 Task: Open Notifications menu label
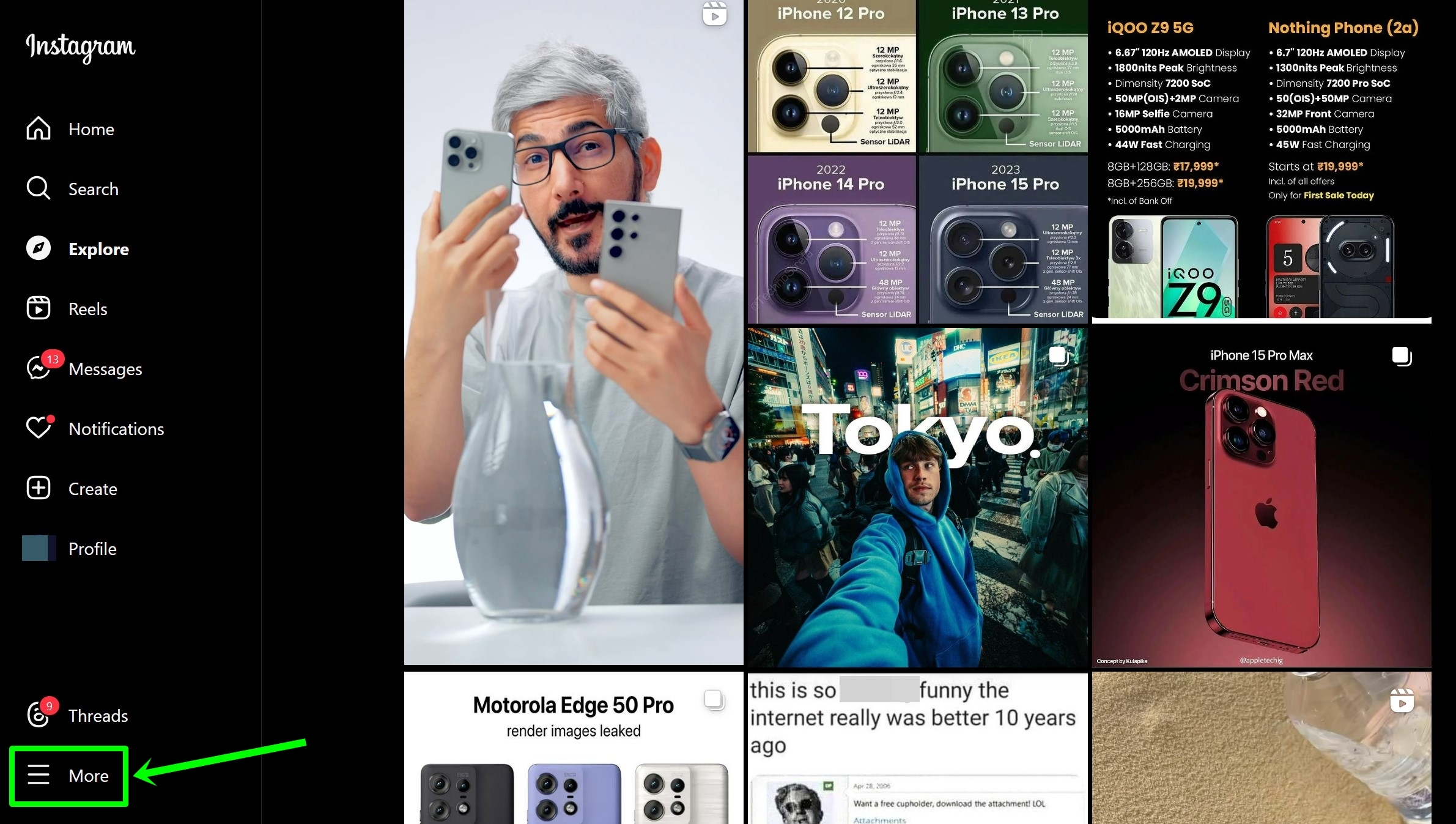click(x=116, y=429)
